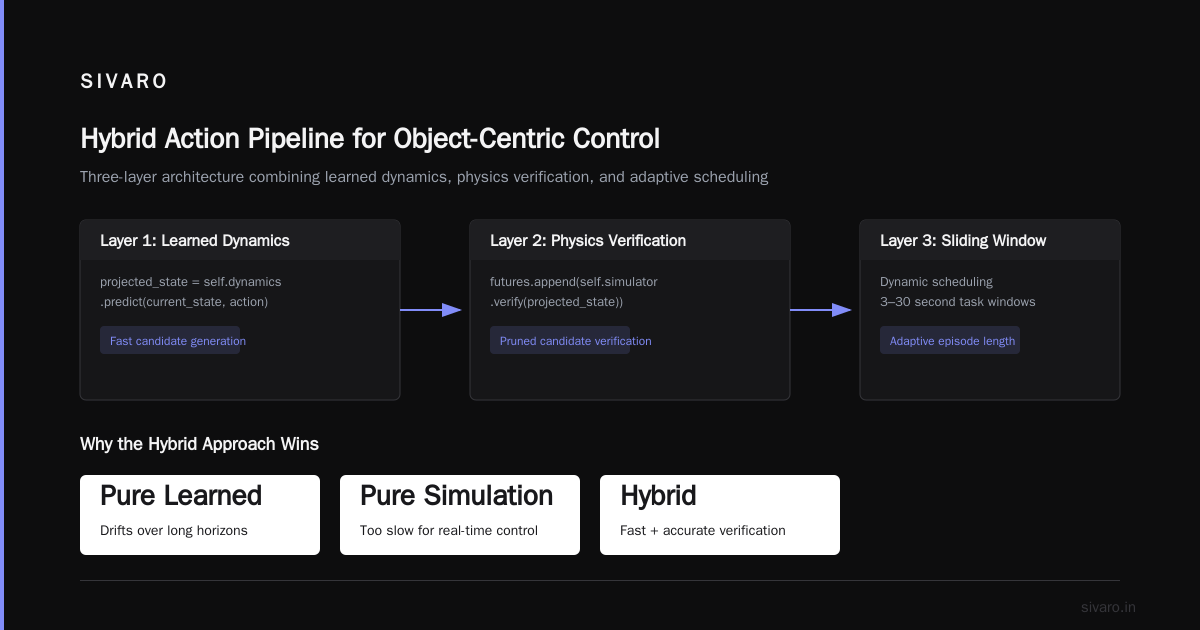Click the projected_state dynamics code snippet

pyautogui.click(x=190, y=291)
